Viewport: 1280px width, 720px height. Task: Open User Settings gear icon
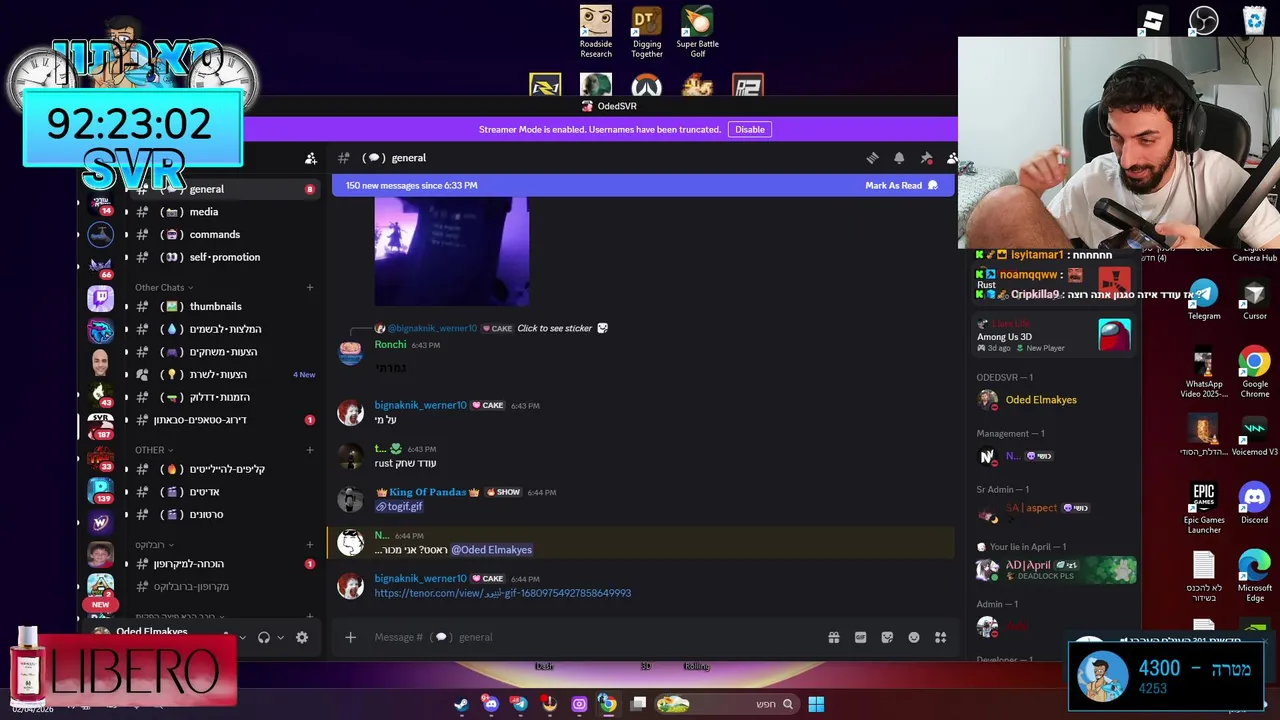tap(302, 637)
